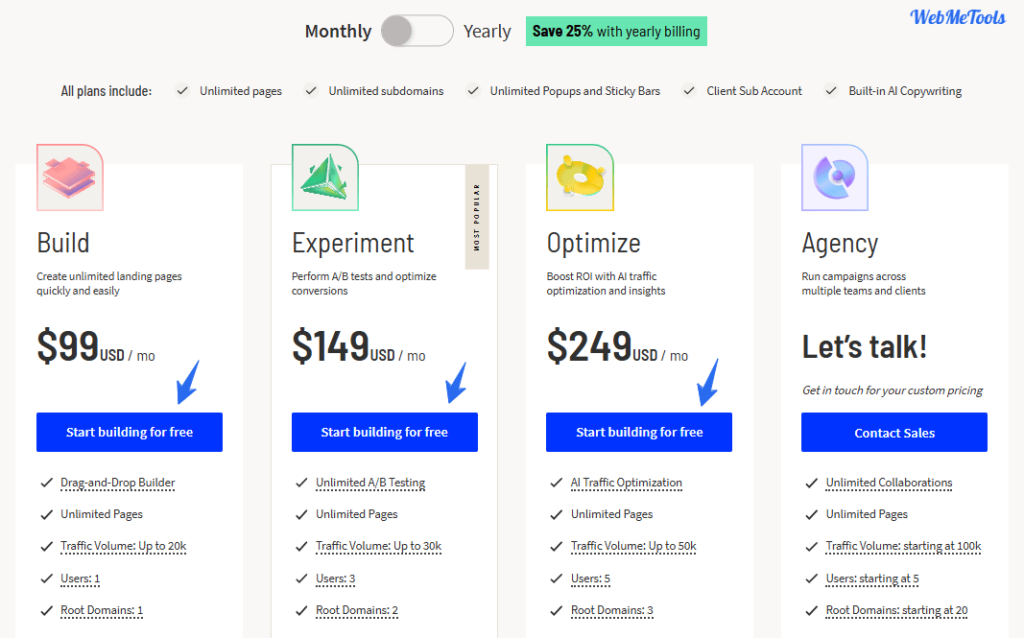Click checkmark beside AI Traffic Optimization
The image size is (1024, 638).
[x=556, y=483]
